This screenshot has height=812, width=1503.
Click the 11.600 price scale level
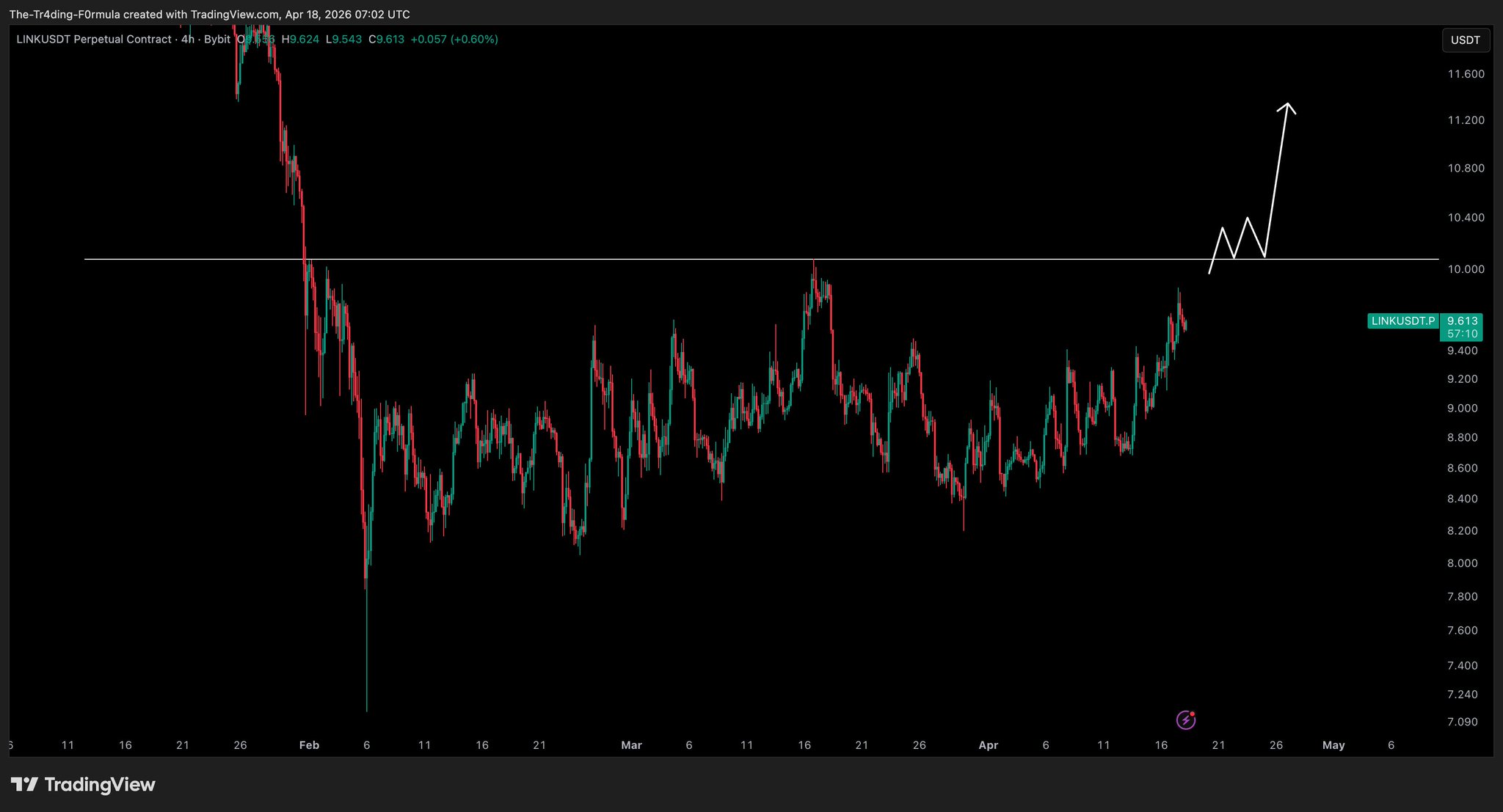[1465, 74]
